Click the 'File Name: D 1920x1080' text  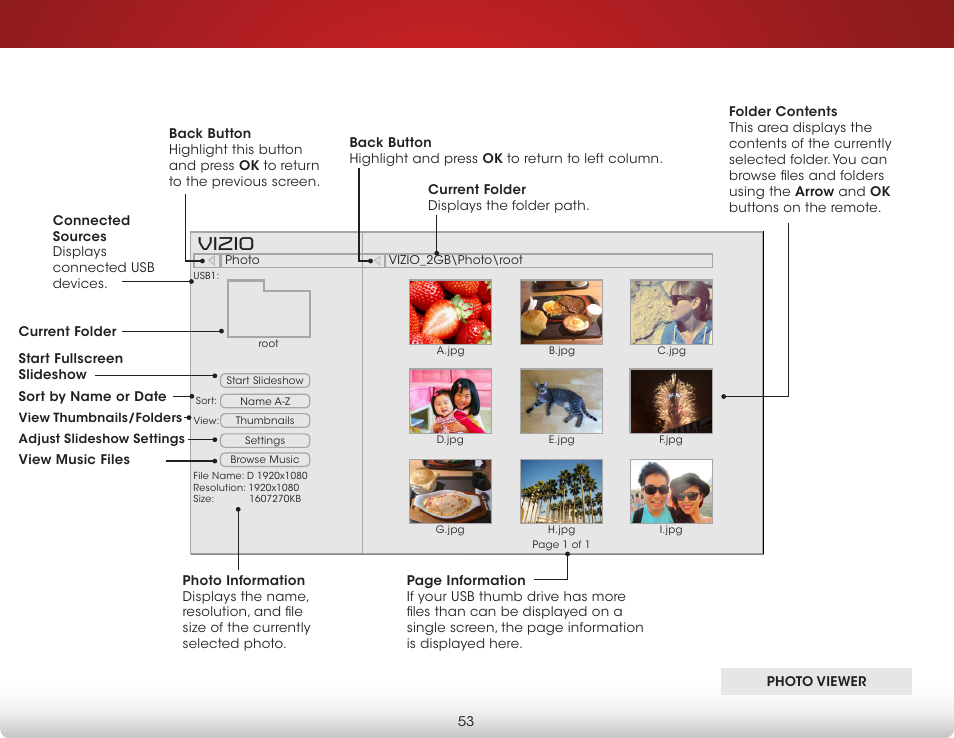(250, 476)
